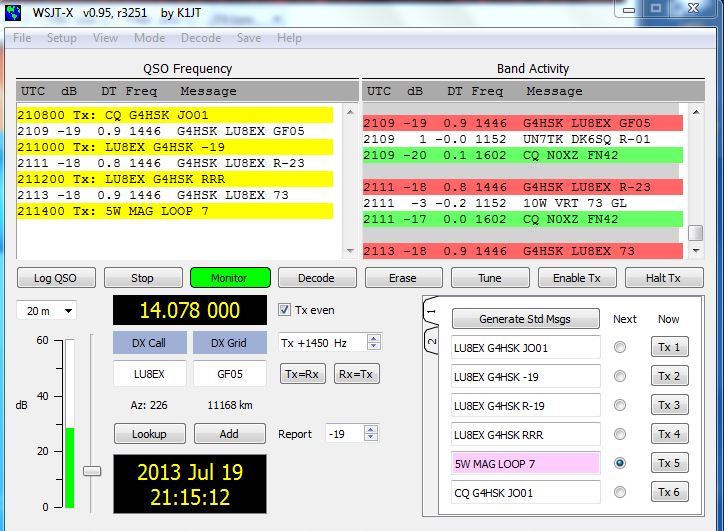
Task: Click the Band Activity vertical scrollbar
Action: 696,170
